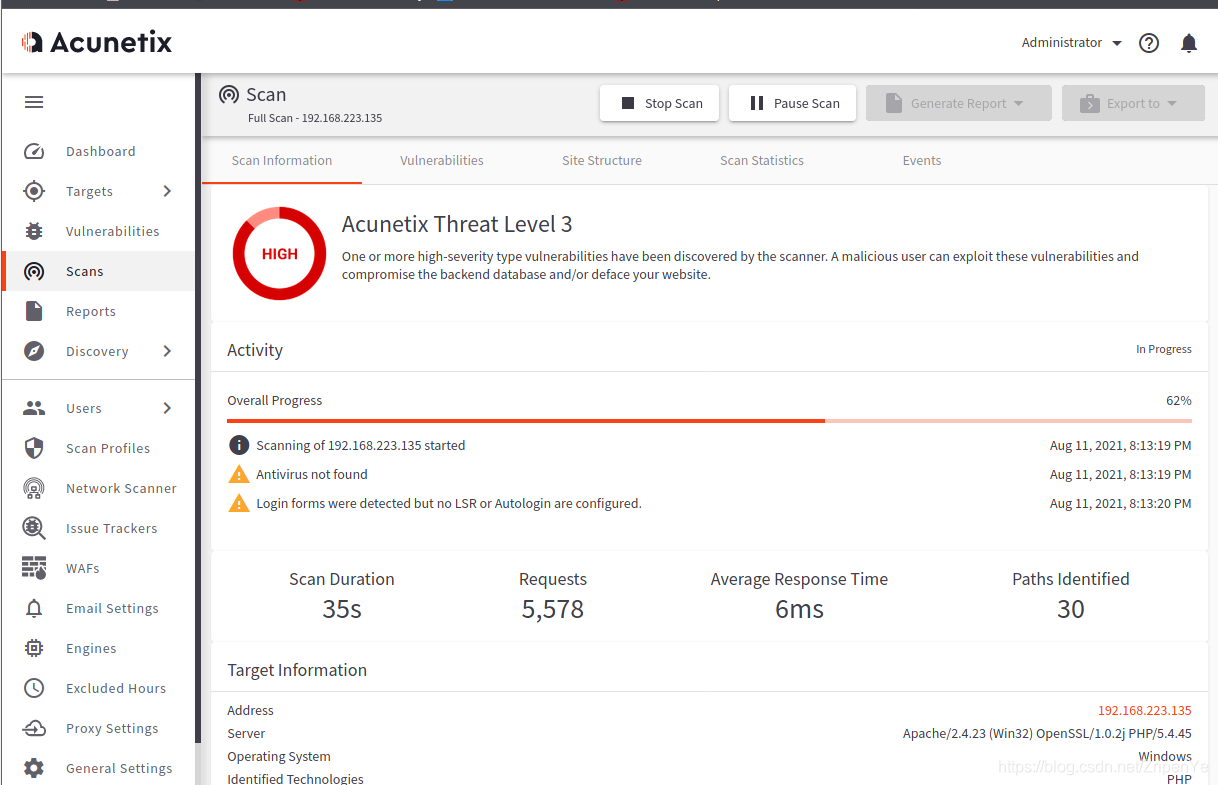The width and height of the screenshot is (1218, 785).
Task: Open the Generate Report dropdown
Action: 959,103
